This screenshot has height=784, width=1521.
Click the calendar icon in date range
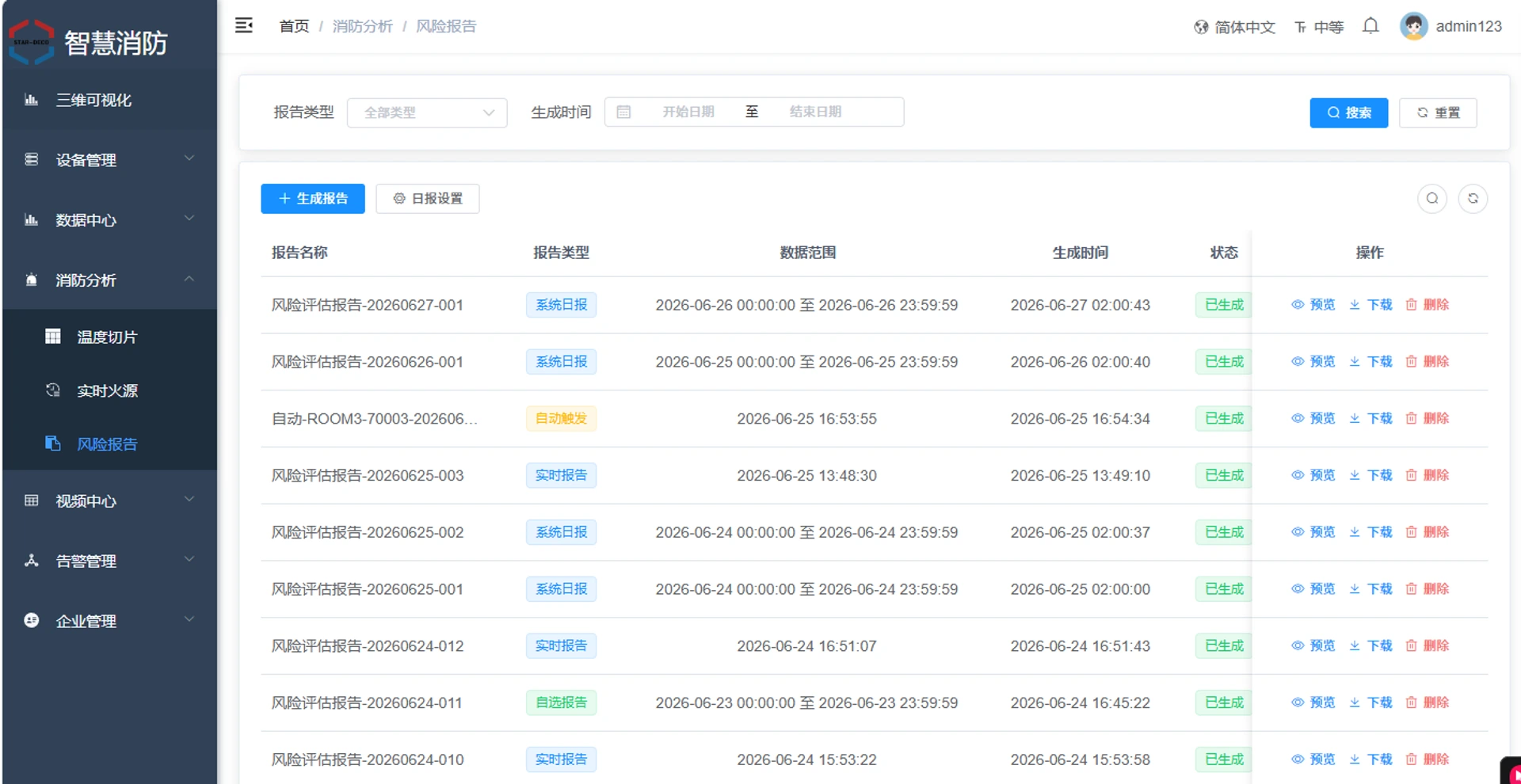tap(623, 112)
